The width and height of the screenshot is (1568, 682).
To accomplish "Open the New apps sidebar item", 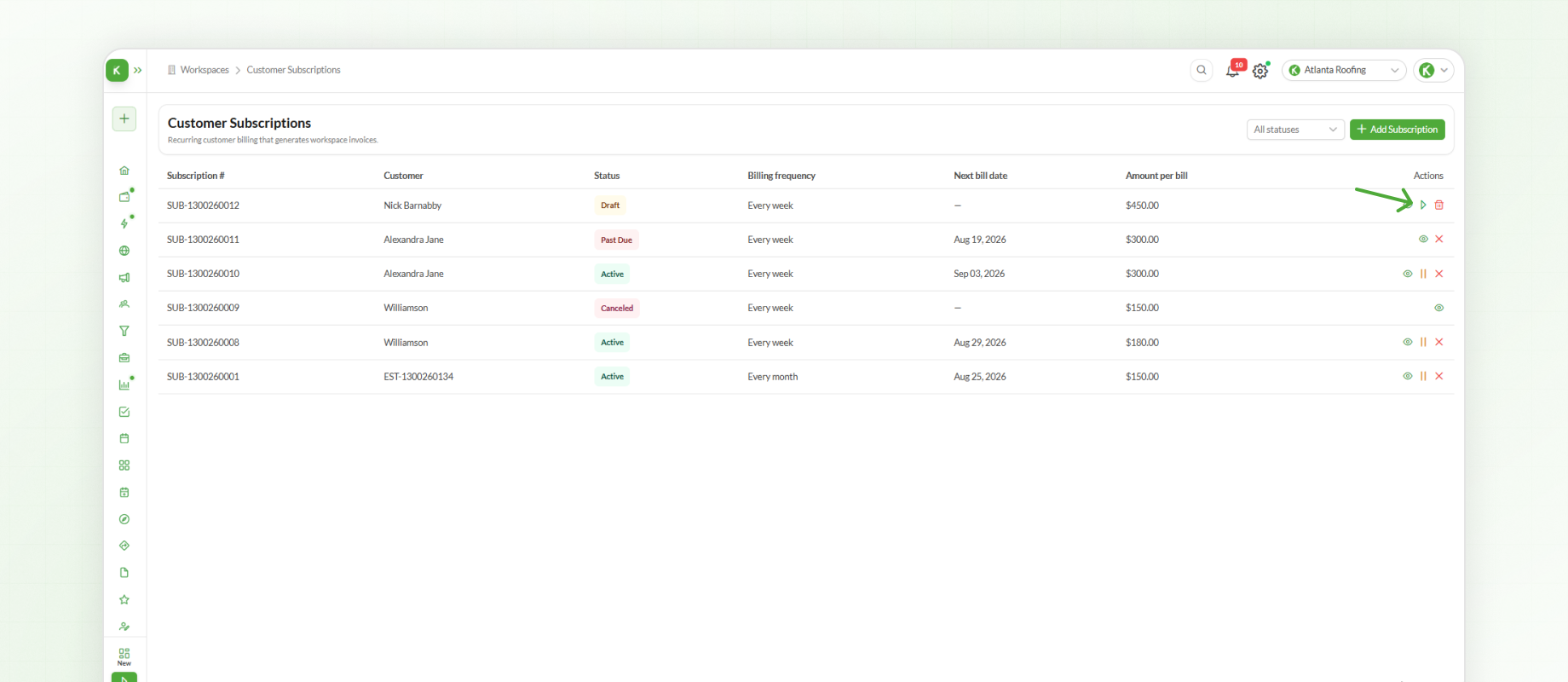I will pyautogui.click(x=124, y=656).
